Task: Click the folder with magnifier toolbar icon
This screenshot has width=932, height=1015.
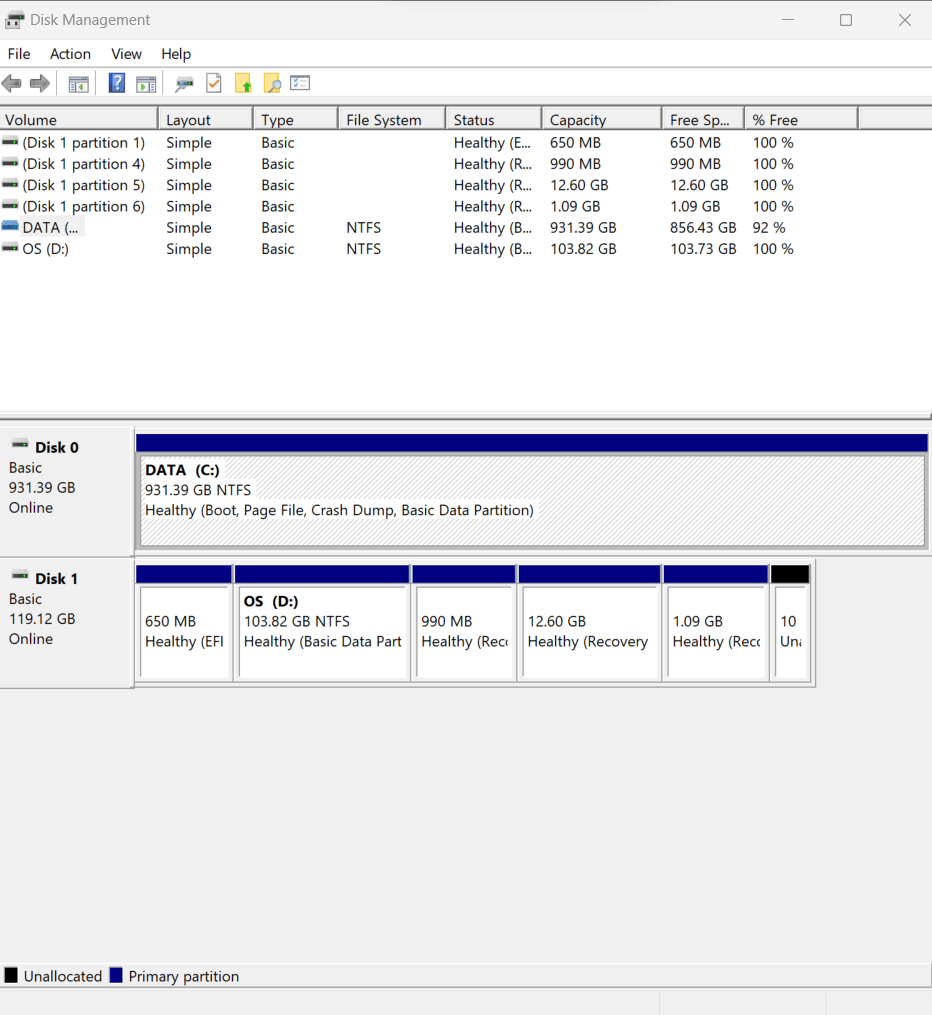Action: (x=271, y=83)
